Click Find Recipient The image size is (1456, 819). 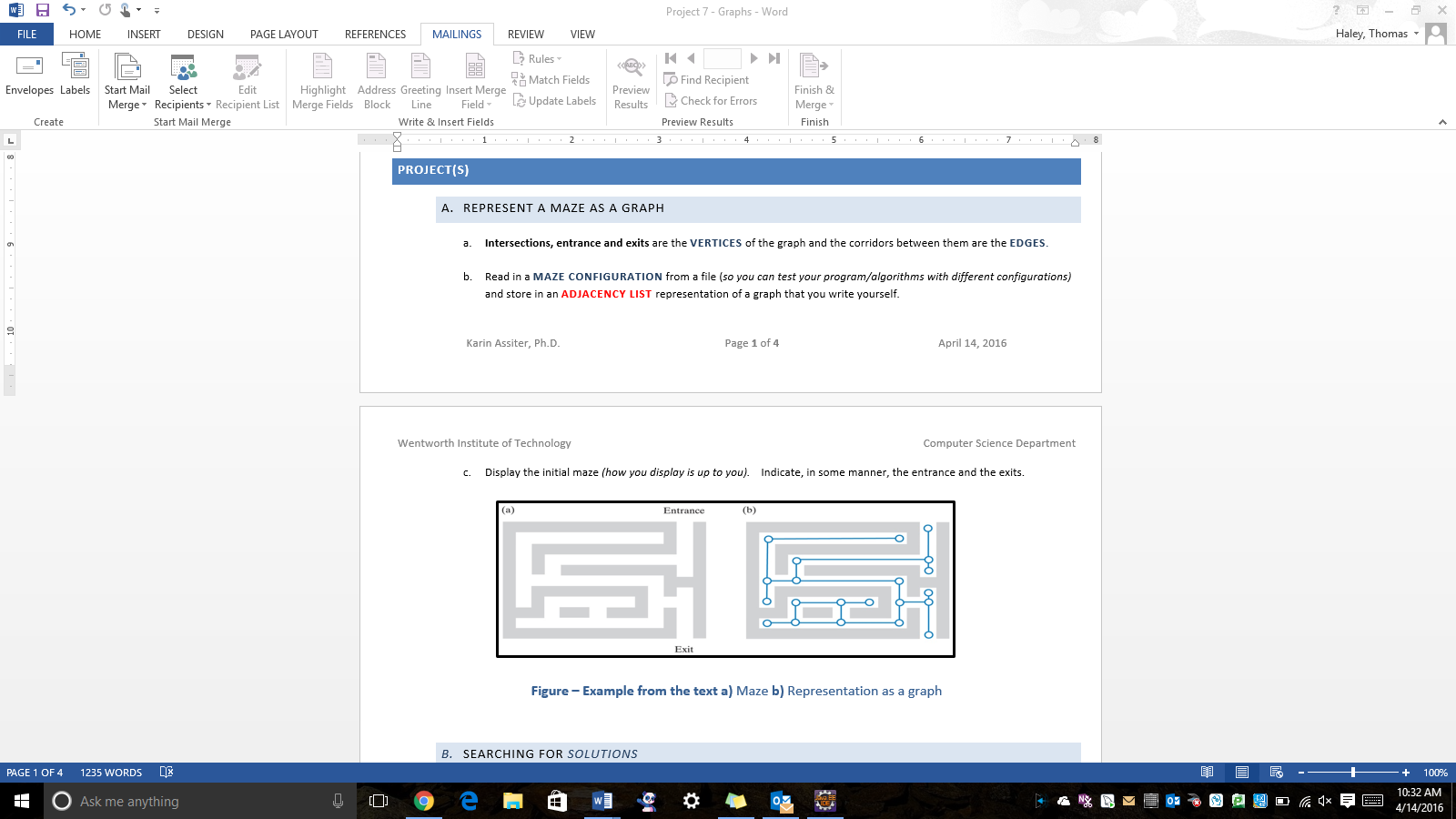(x=708, y=79)
